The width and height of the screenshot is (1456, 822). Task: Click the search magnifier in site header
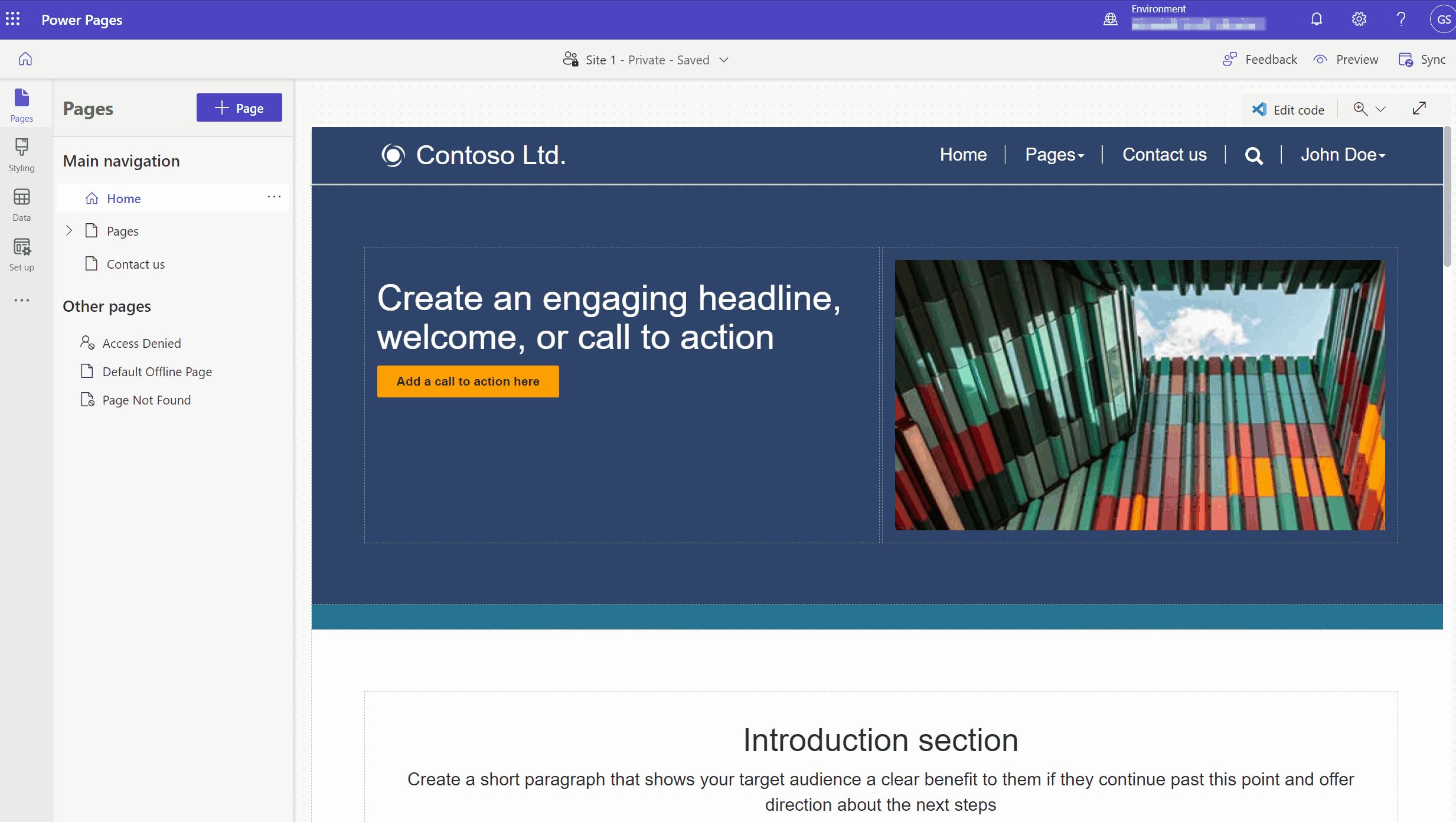click(x=1253, y=155)
